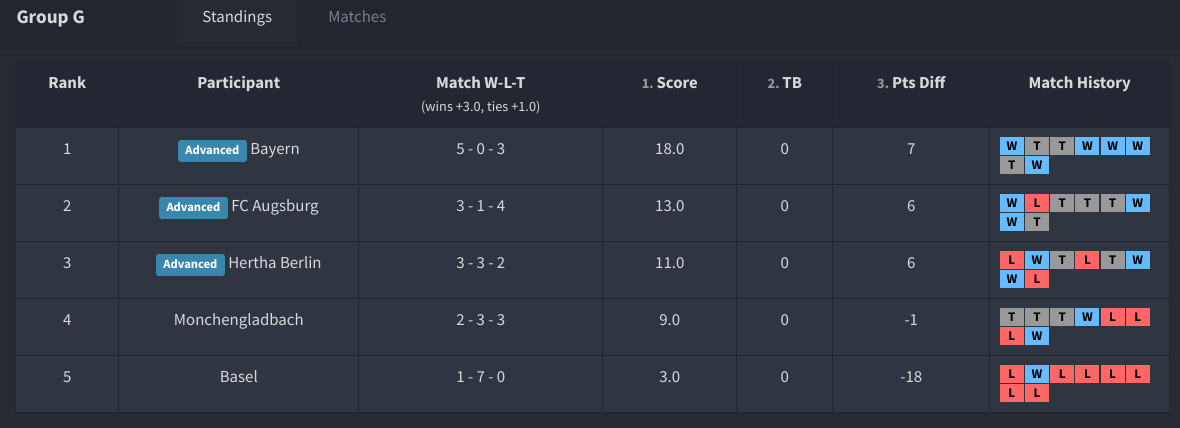Screen dimensions: 1180x428
Task: Click the Score column header
Action: [x=676, y=83]
